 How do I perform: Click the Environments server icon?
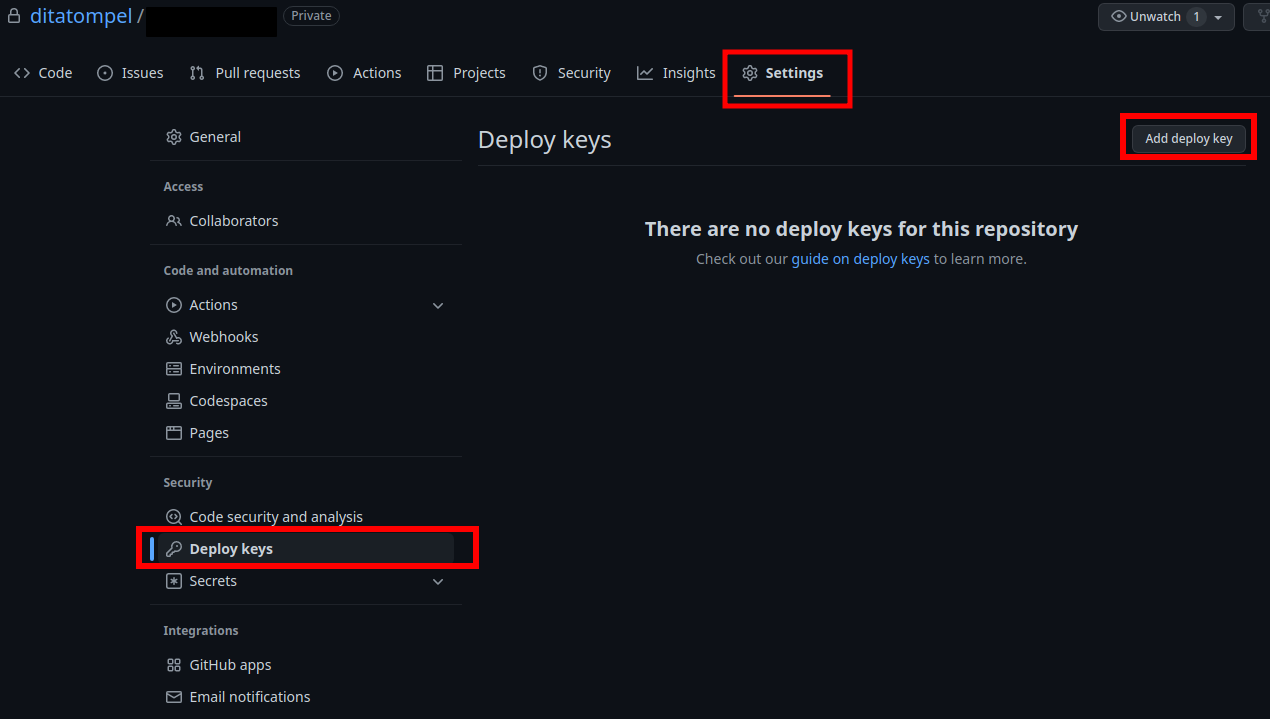[x=174, y=369]
